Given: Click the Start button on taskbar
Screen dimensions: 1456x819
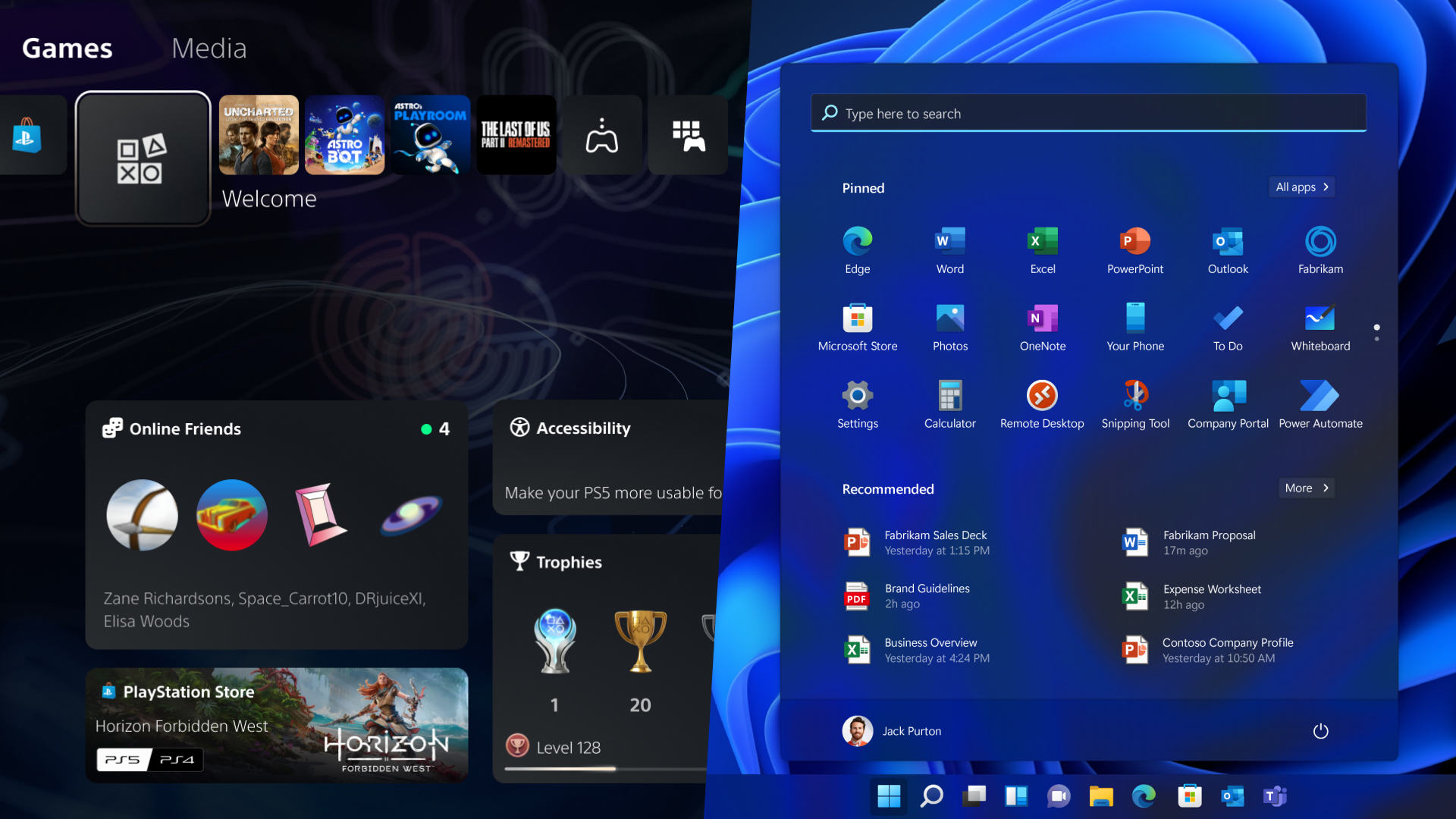Looking at the screenshot, I should (889, 795).
